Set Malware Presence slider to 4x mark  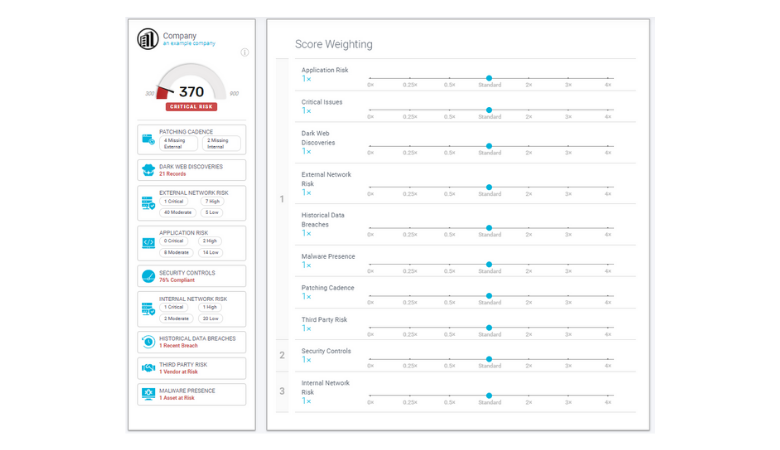pyautogui.click(x=608, y=265)
